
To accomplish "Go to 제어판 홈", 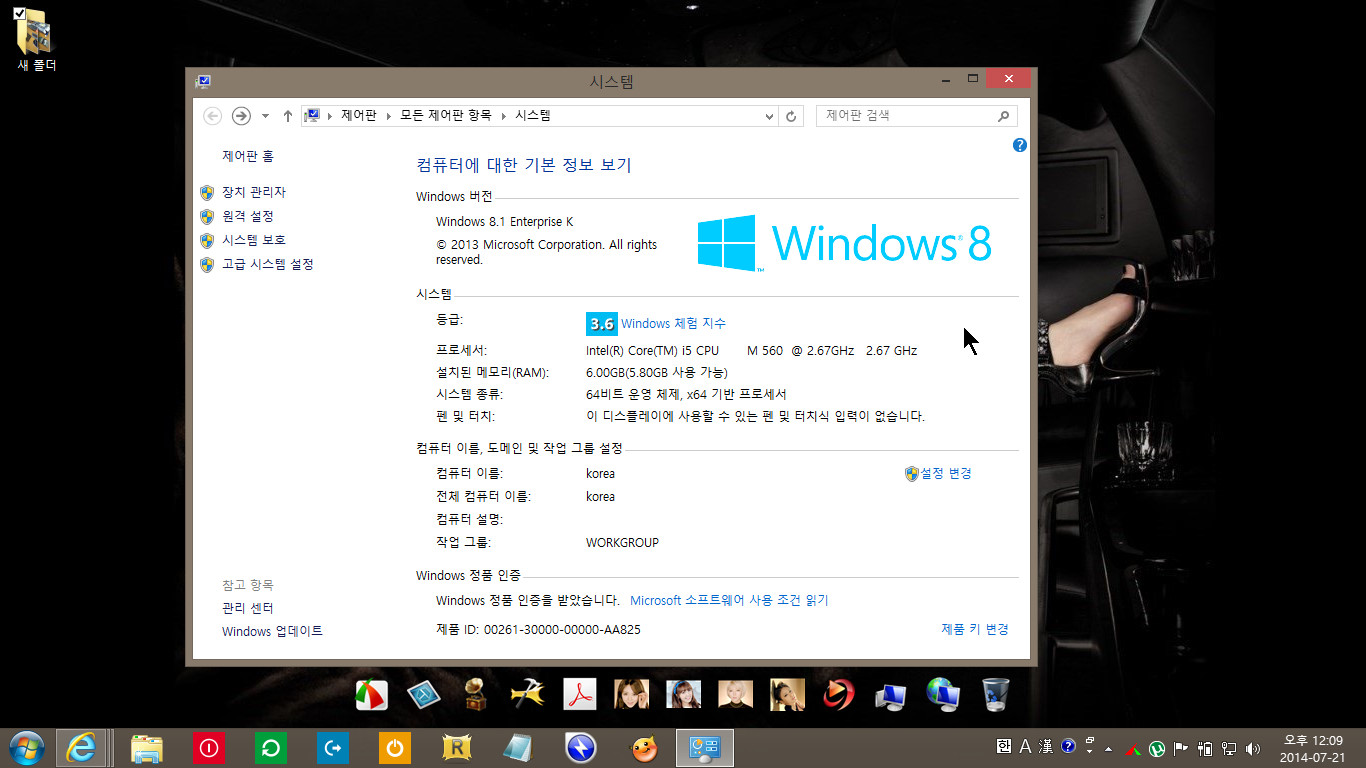I will click(x=247, y=156).
